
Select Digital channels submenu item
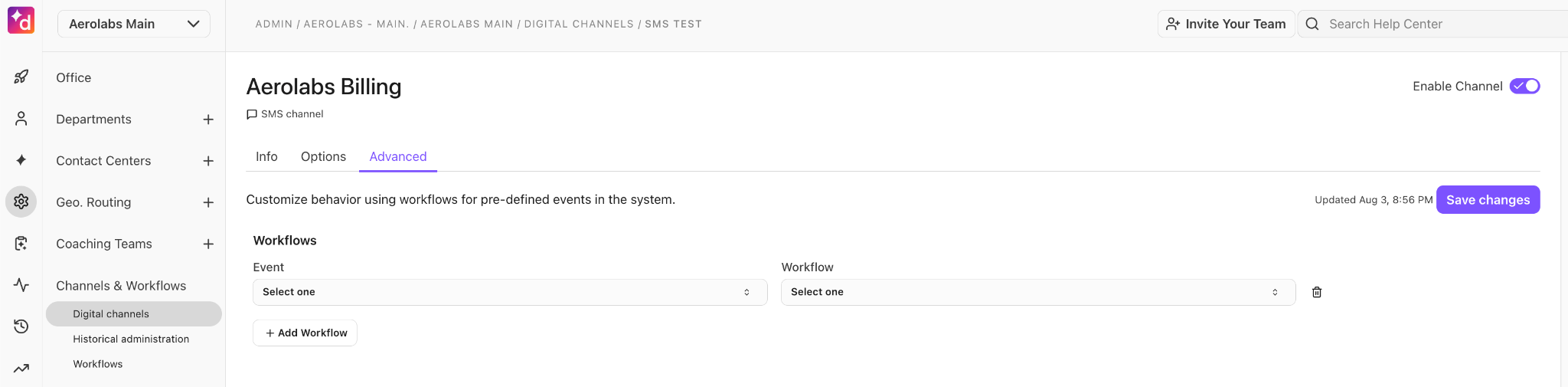(134, 313)
